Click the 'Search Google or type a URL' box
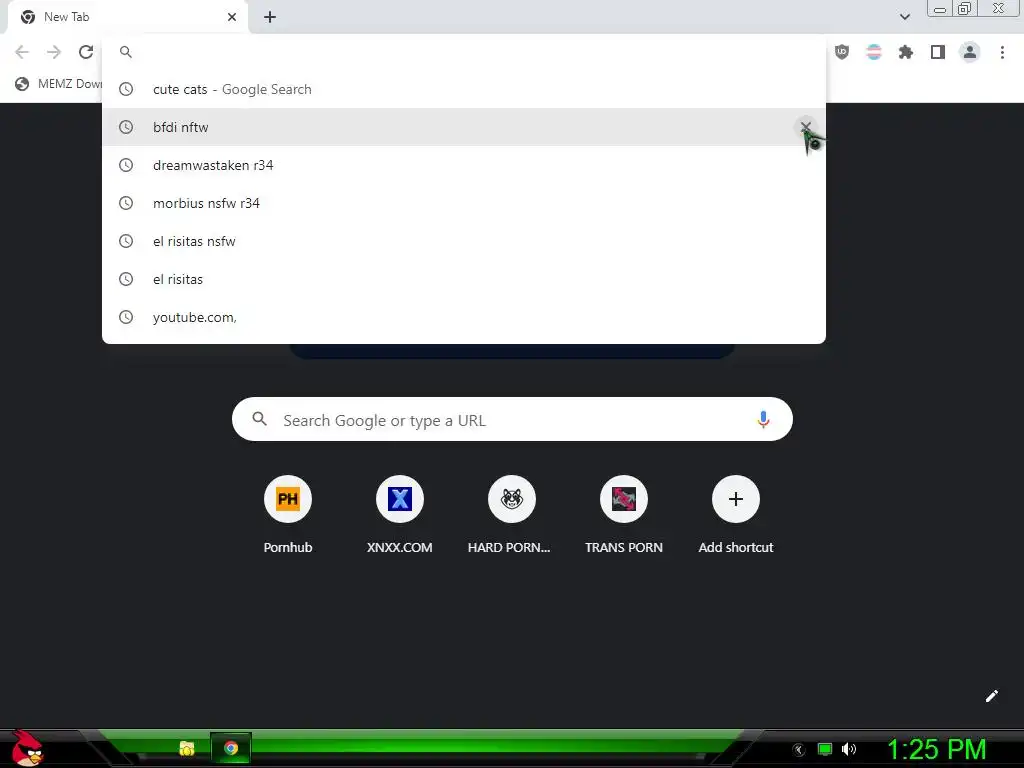 (512, 419)
